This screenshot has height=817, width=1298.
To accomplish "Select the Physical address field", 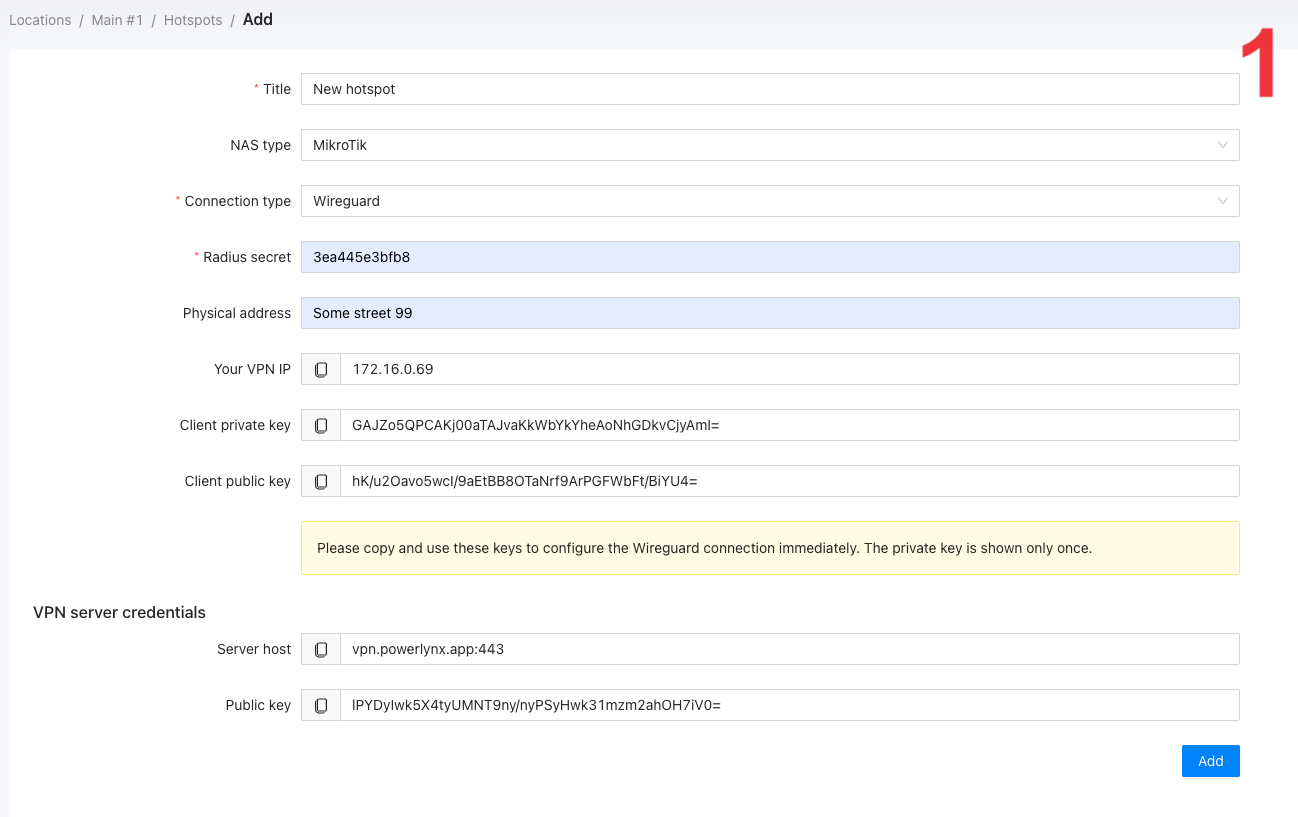I will [770, 313].
